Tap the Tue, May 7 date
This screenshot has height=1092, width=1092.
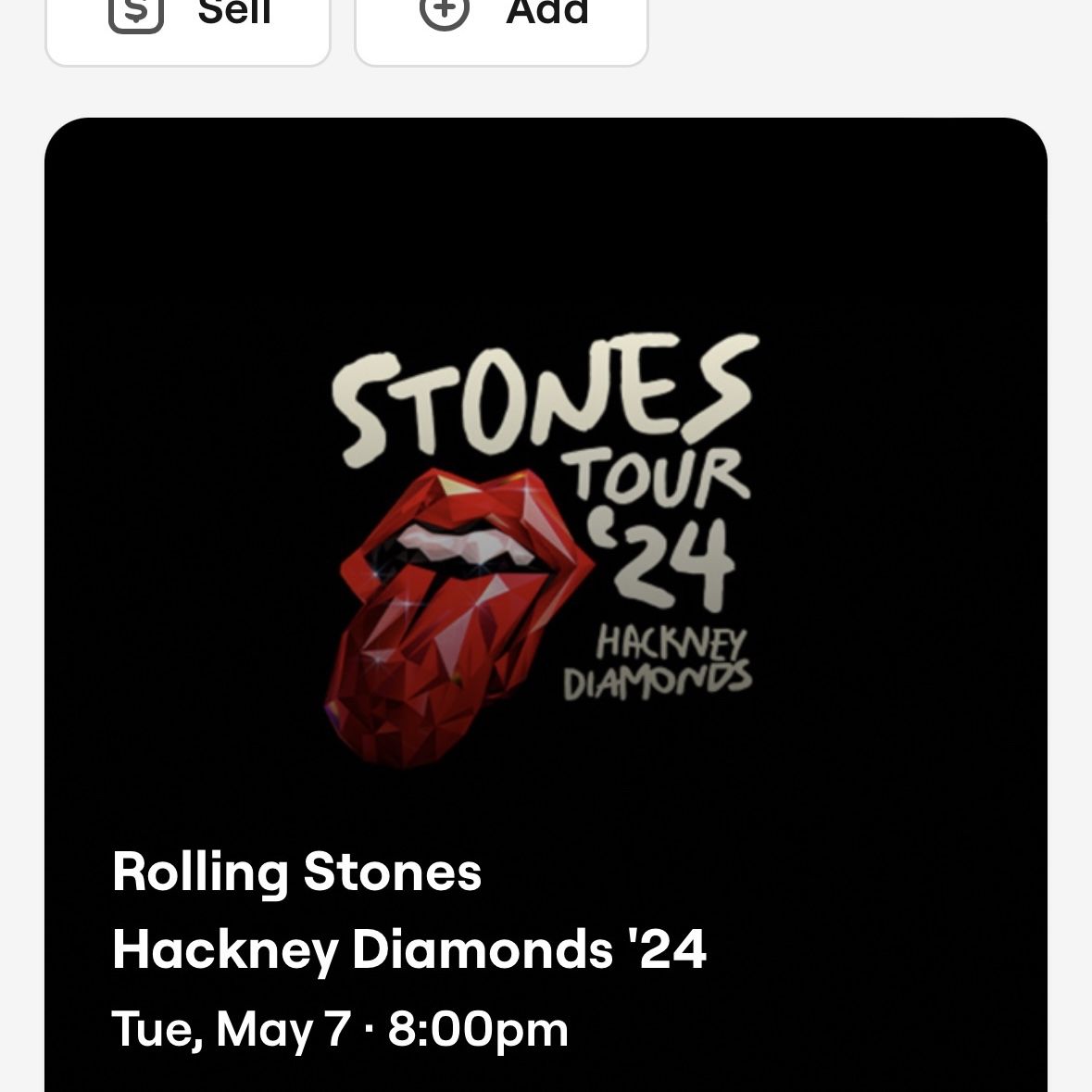click(x=231, y=1029)
